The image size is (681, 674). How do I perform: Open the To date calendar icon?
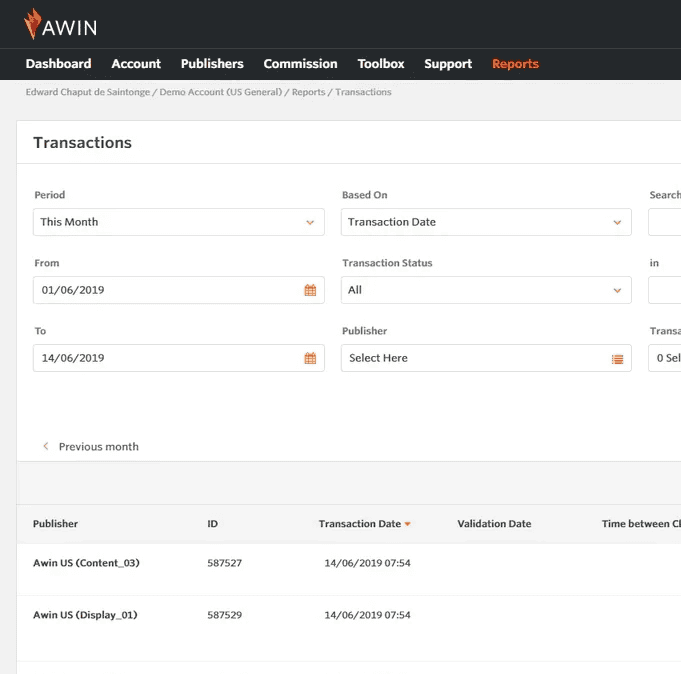[310, 358]
